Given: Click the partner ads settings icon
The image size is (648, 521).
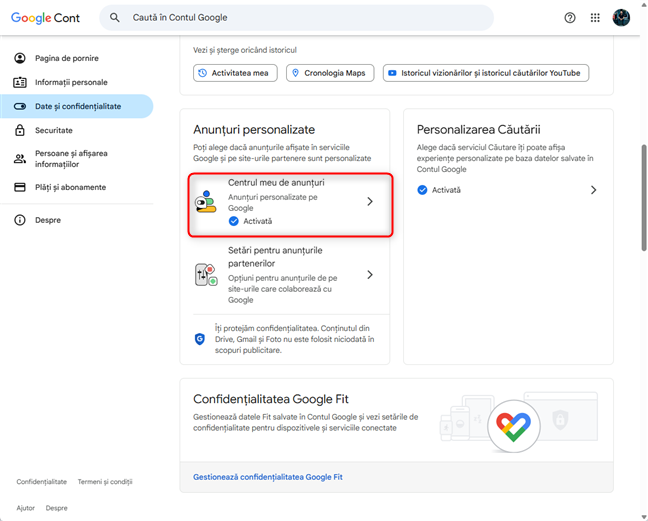Looking at the screenshot, I should [206, 275].
